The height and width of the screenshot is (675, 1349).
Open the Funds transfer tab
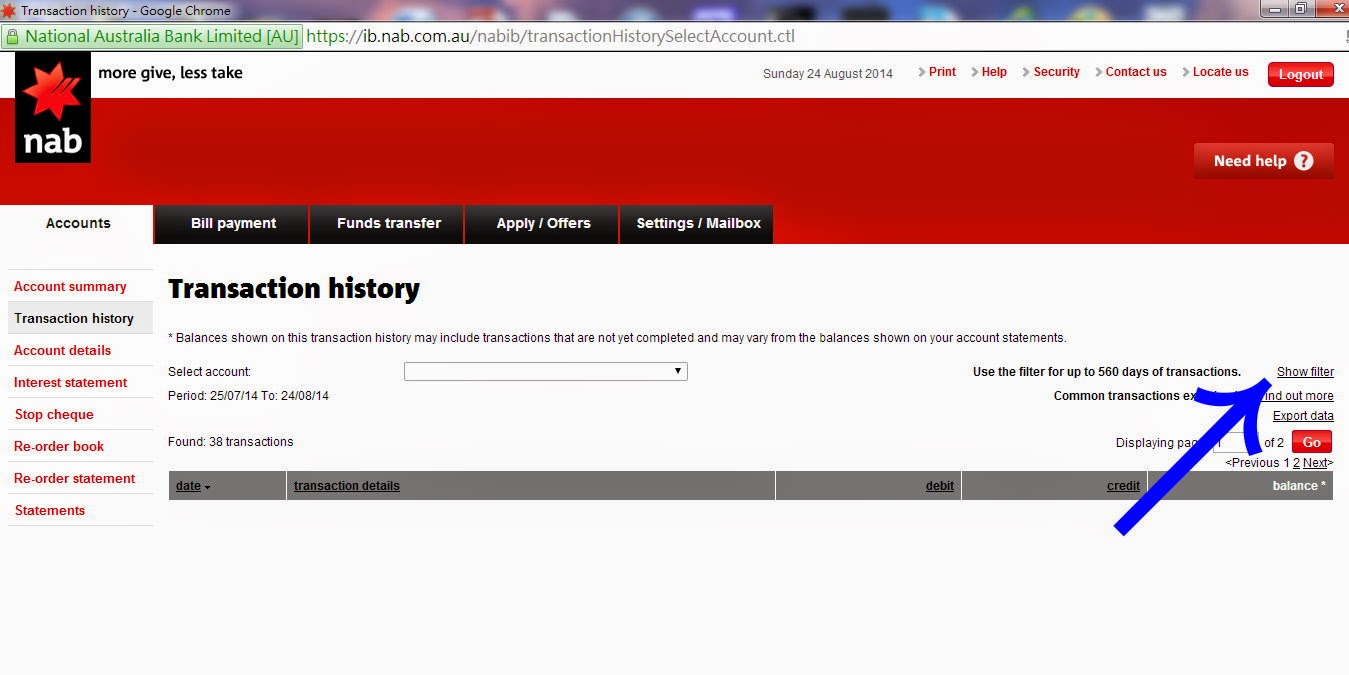(x=389, y=223)
